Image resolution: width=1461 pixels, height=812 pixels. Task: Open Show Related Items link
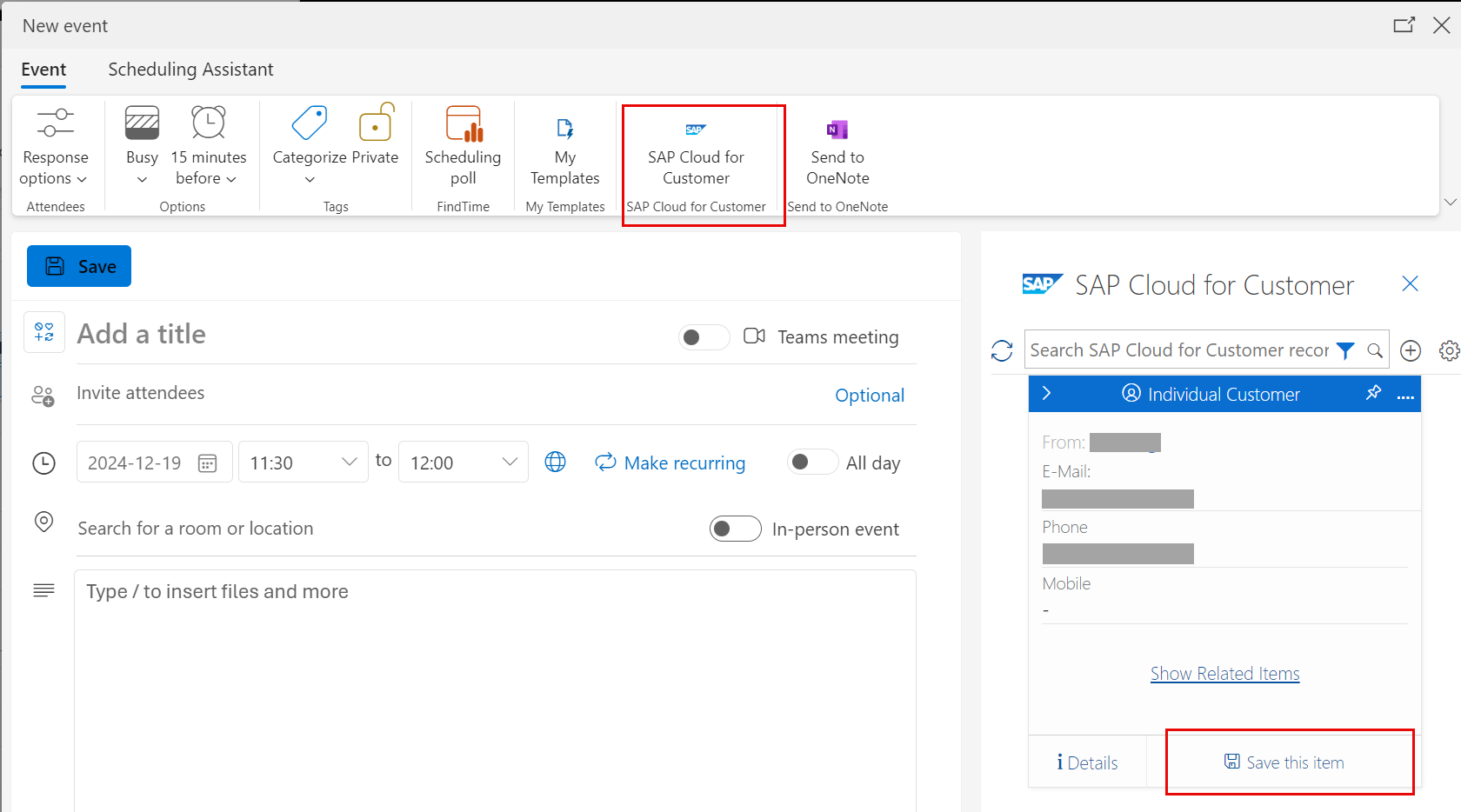[1224, 674]
